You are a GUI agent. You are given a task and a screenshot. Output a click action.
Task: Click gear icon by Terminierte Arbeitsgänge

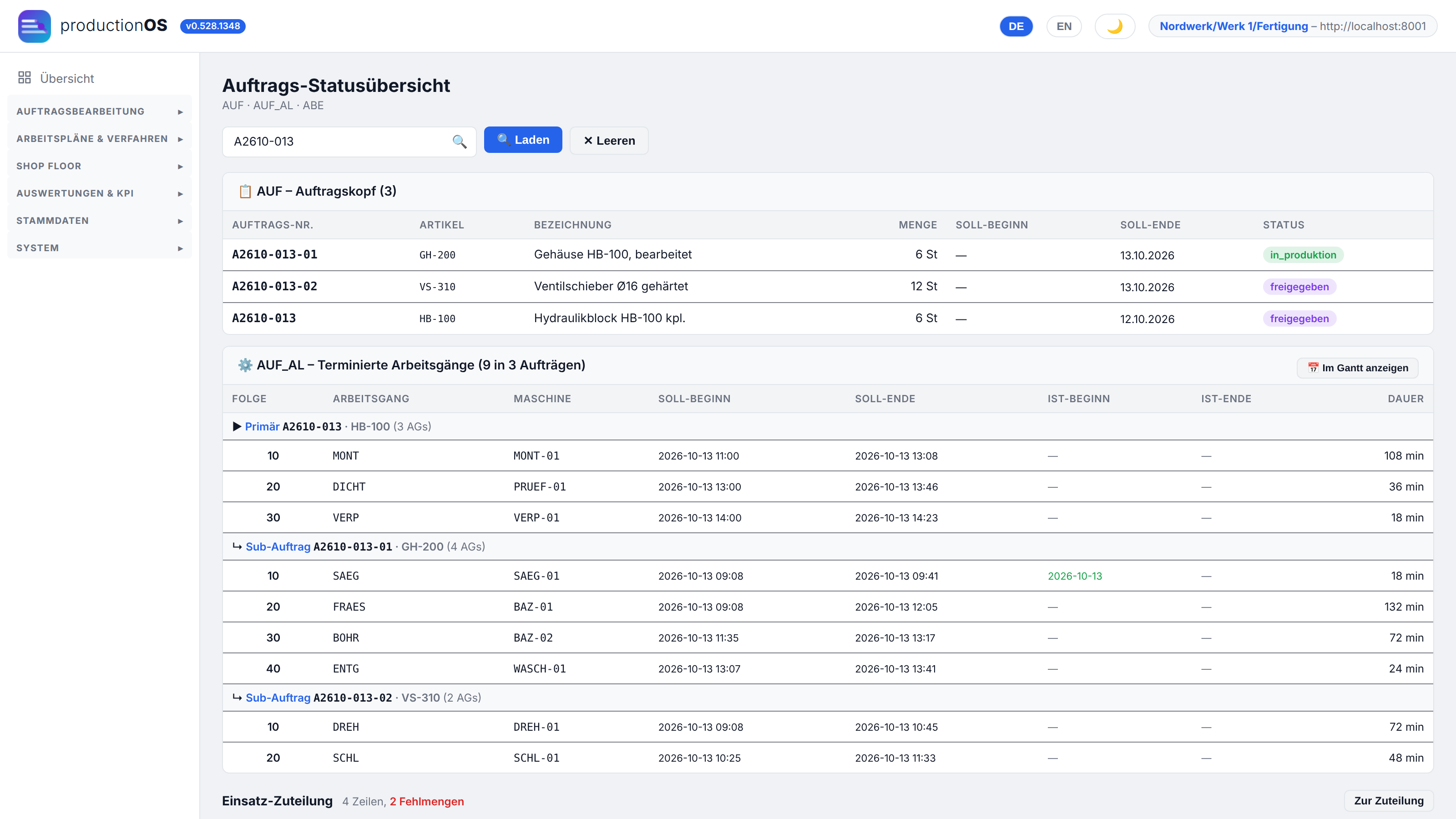pyautogui.click(x=245, y=364)
